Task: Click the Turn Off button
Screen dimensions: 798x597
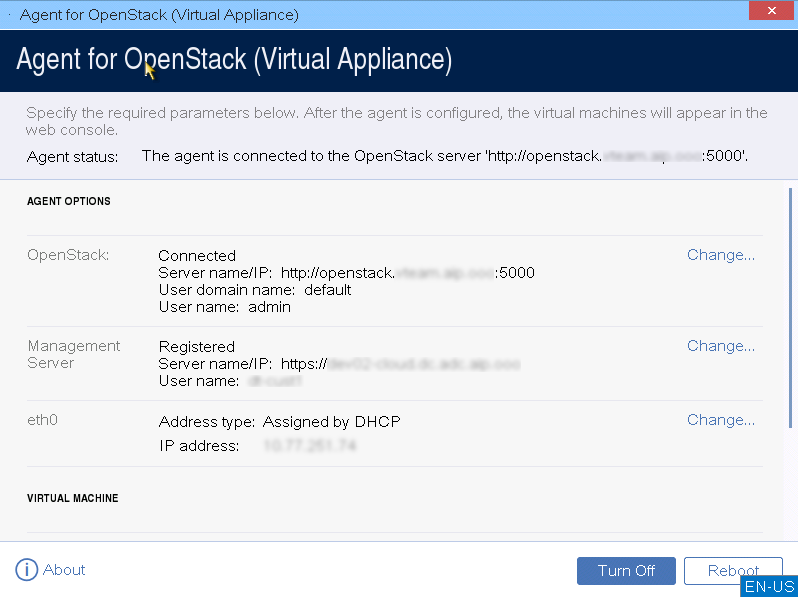Action: coord(626,571)
